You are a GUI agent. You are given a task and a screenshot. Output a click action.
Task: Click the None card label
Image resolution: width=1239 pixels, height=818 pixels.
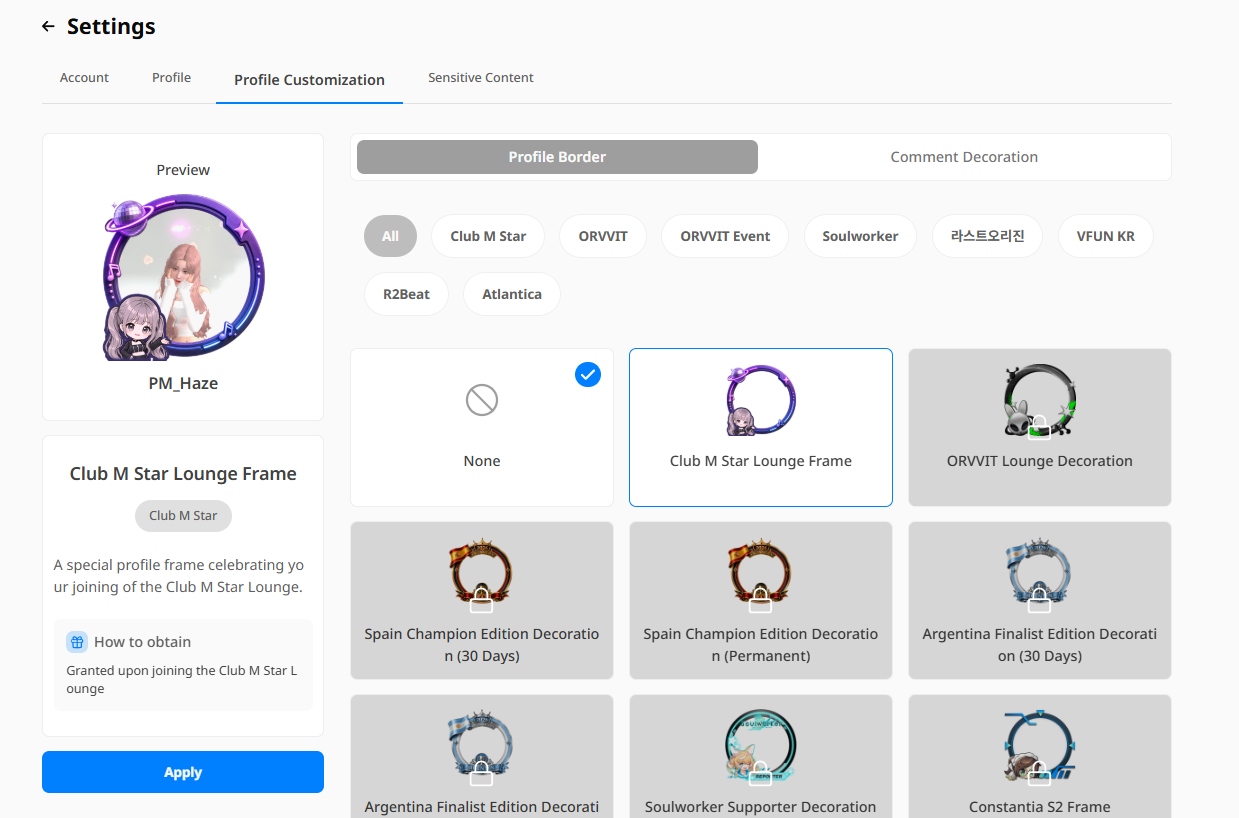(x=482, y=461)
